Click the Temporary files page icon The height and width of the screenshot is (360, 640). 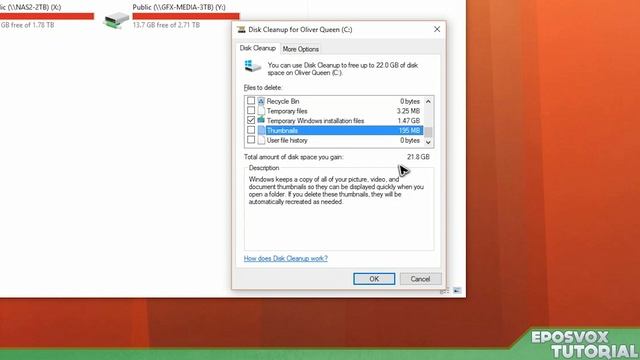[261, 111]
